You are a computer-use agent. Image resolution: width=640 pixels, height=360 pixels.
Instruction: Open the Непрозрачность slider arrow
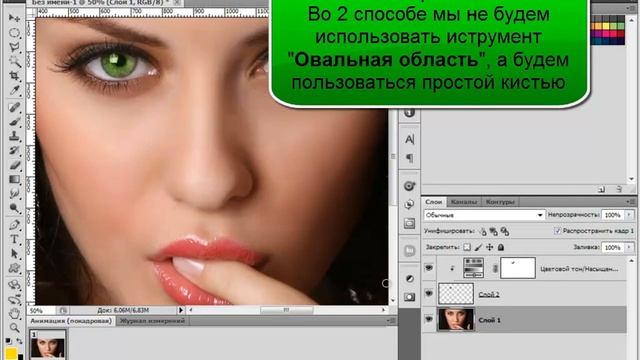tap(629, 215)
